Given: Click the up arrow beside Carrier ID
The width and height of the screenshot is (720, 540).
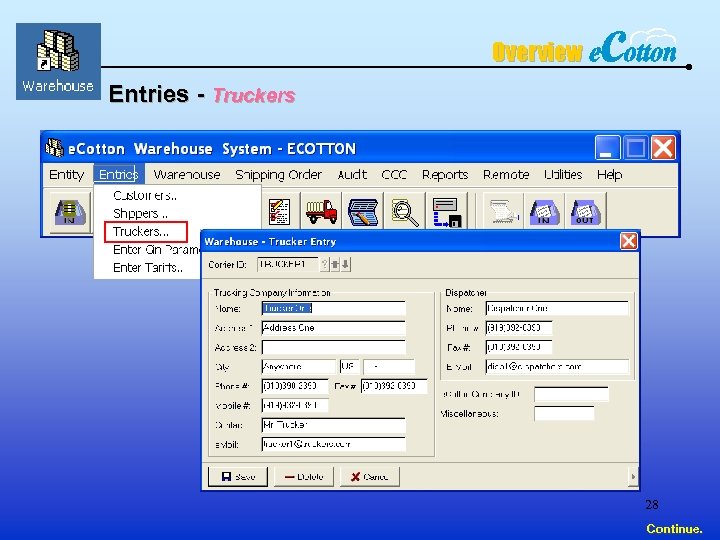Looking at the screenshot, I should 335,264.
